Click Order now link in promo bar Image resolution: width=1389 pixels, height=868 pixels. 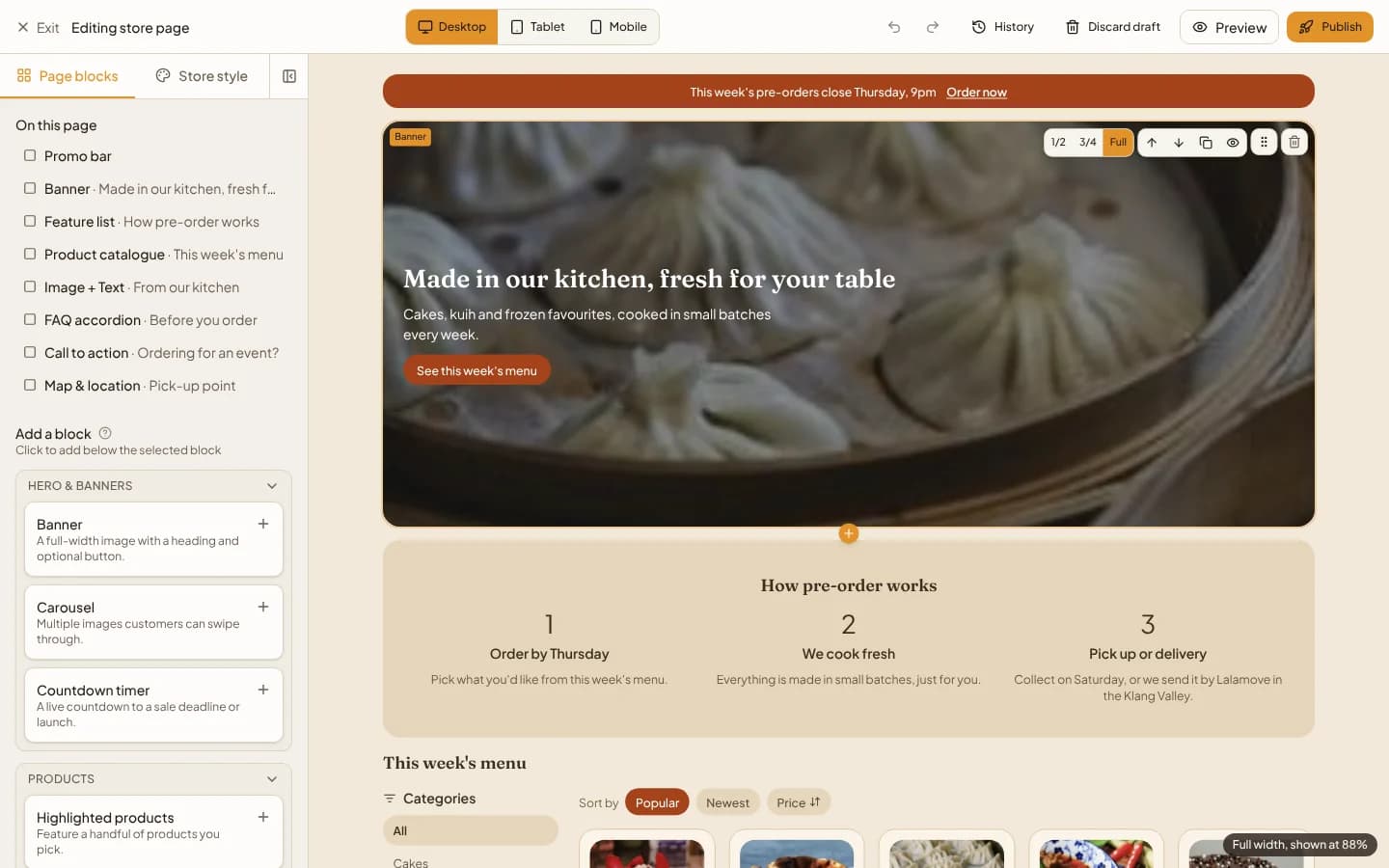click(976, 93)
